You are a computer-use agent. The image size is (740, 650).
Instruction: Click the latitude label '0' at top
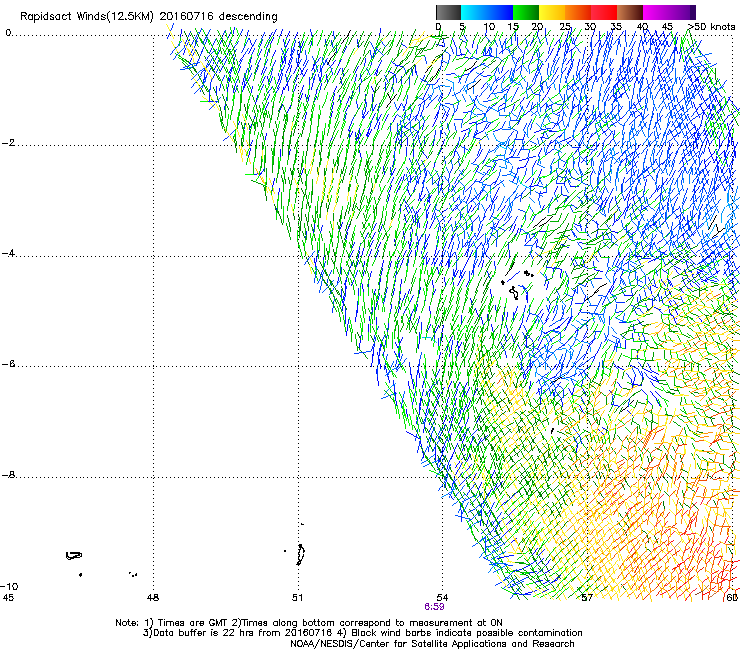tap(8, 33)
